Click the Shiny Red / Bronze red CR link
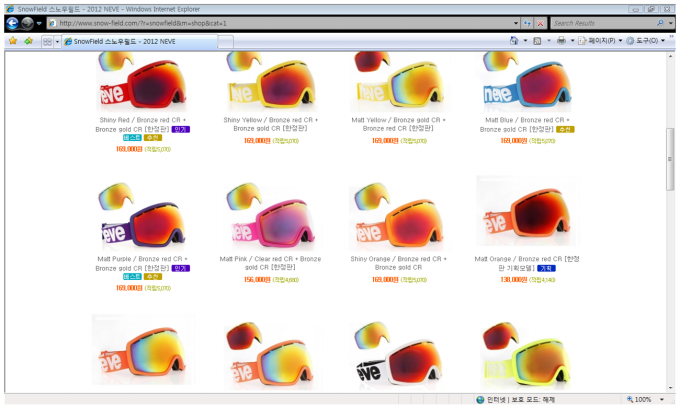680x409 pixels. click(141, 124)
